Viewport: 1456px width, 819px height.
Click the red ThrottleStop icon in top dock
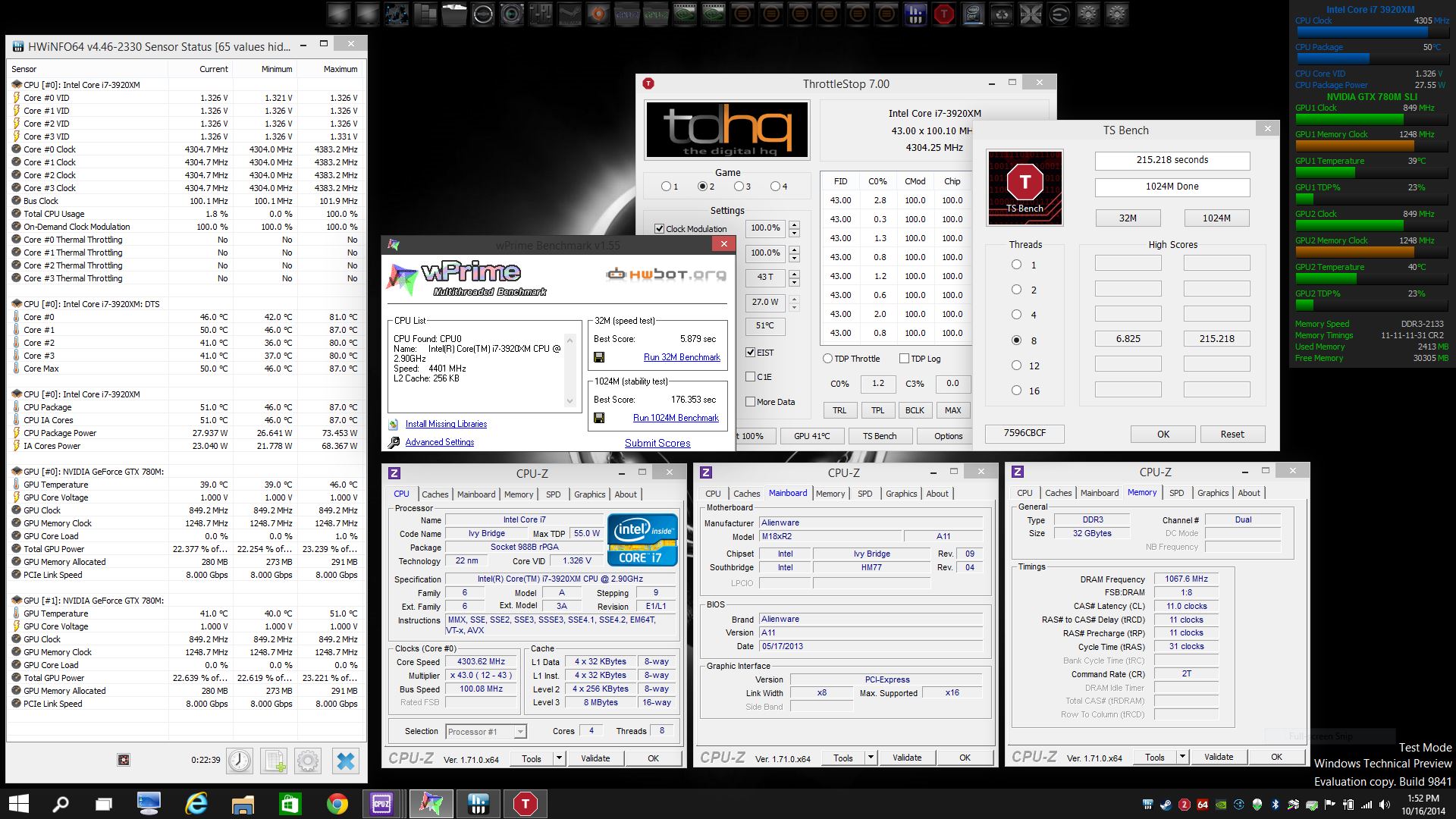[944, 14]
